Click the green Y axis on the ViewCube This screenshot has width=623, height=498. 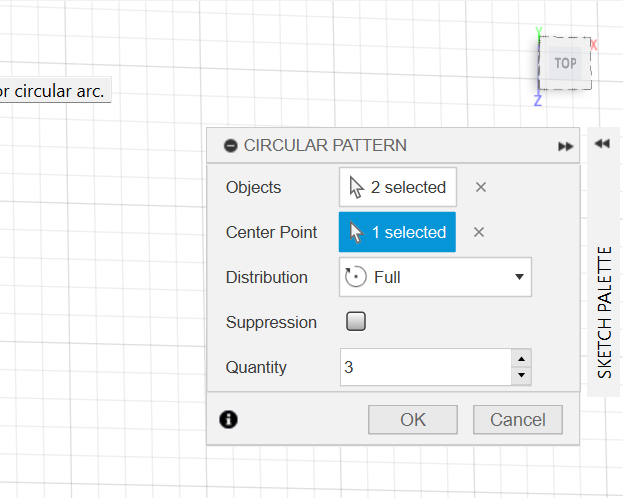[539, 33]
